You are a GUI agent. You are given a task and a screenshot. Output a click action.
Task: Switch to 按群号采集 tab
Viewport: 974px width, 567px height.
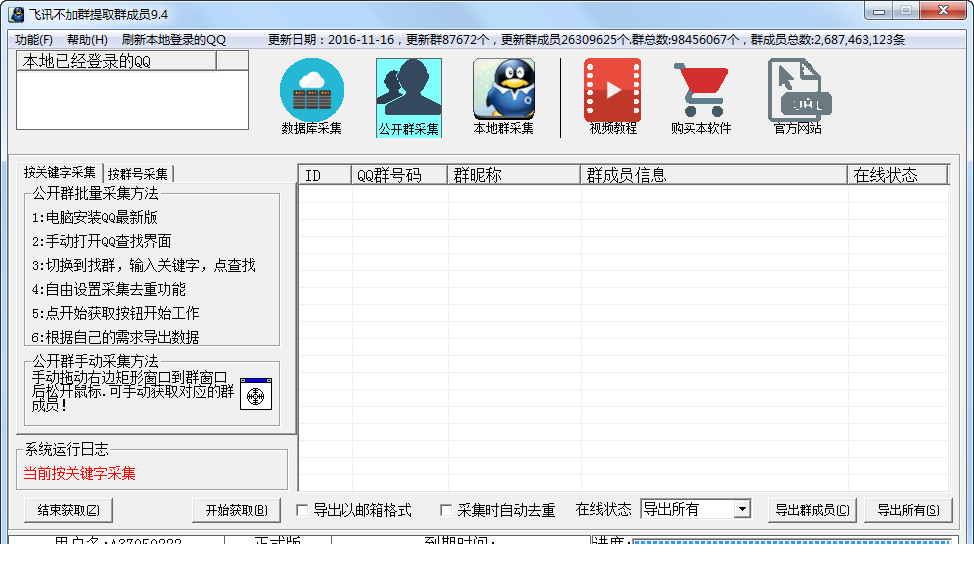(138, 174)
